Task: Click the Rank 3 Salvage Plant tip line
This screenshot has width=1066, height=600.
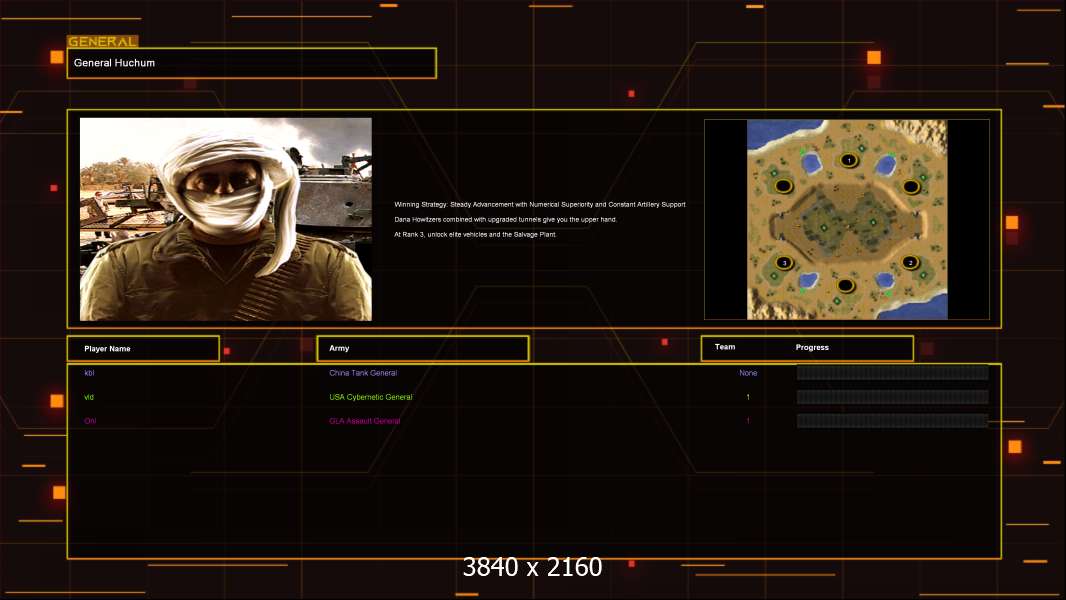Action: point(475,234)
